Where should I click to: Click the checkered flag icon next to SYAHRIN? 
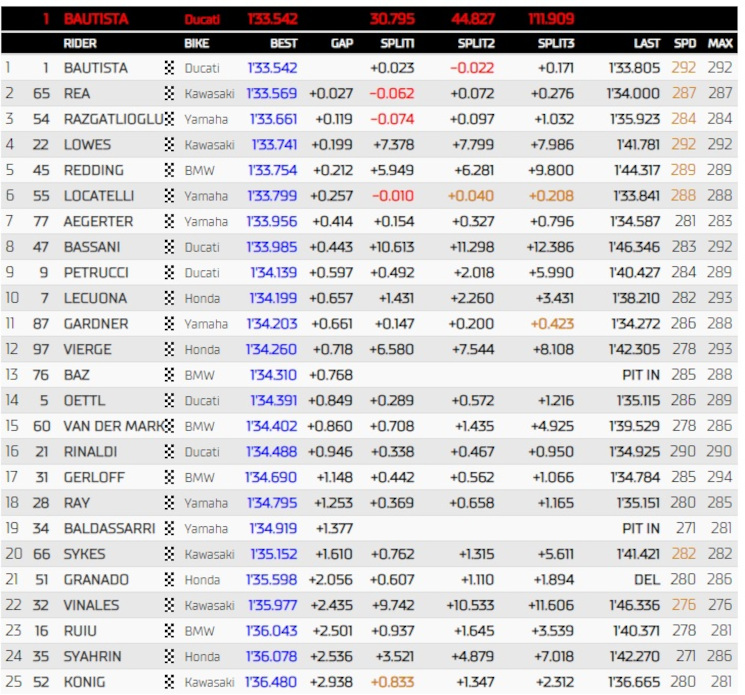click(x=169, y=657)
